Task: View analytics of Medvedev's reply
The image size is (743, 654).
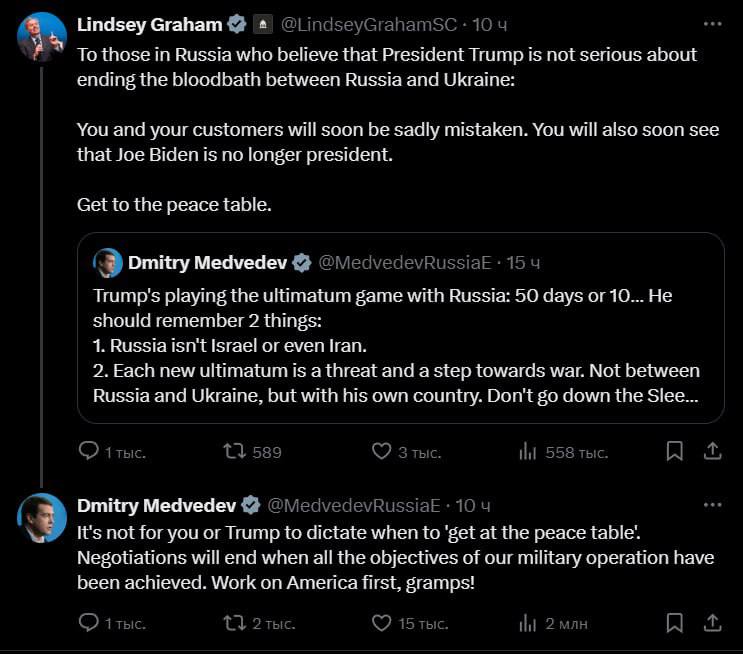Action: coord(528,623)
